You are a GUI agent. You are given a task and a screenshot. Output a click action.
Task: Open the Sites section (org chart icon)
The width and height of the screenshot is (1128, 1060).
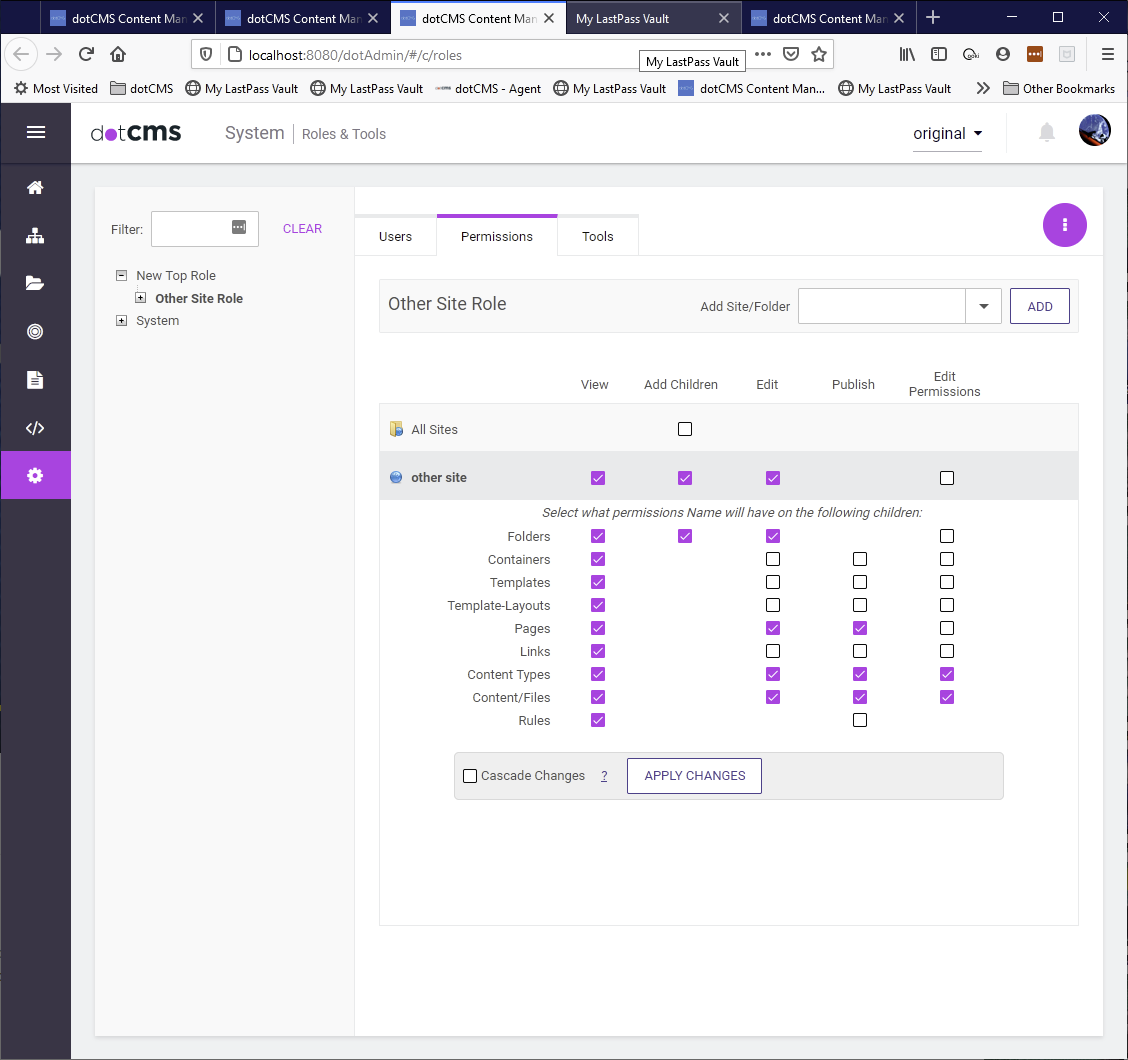coord(35,235)
